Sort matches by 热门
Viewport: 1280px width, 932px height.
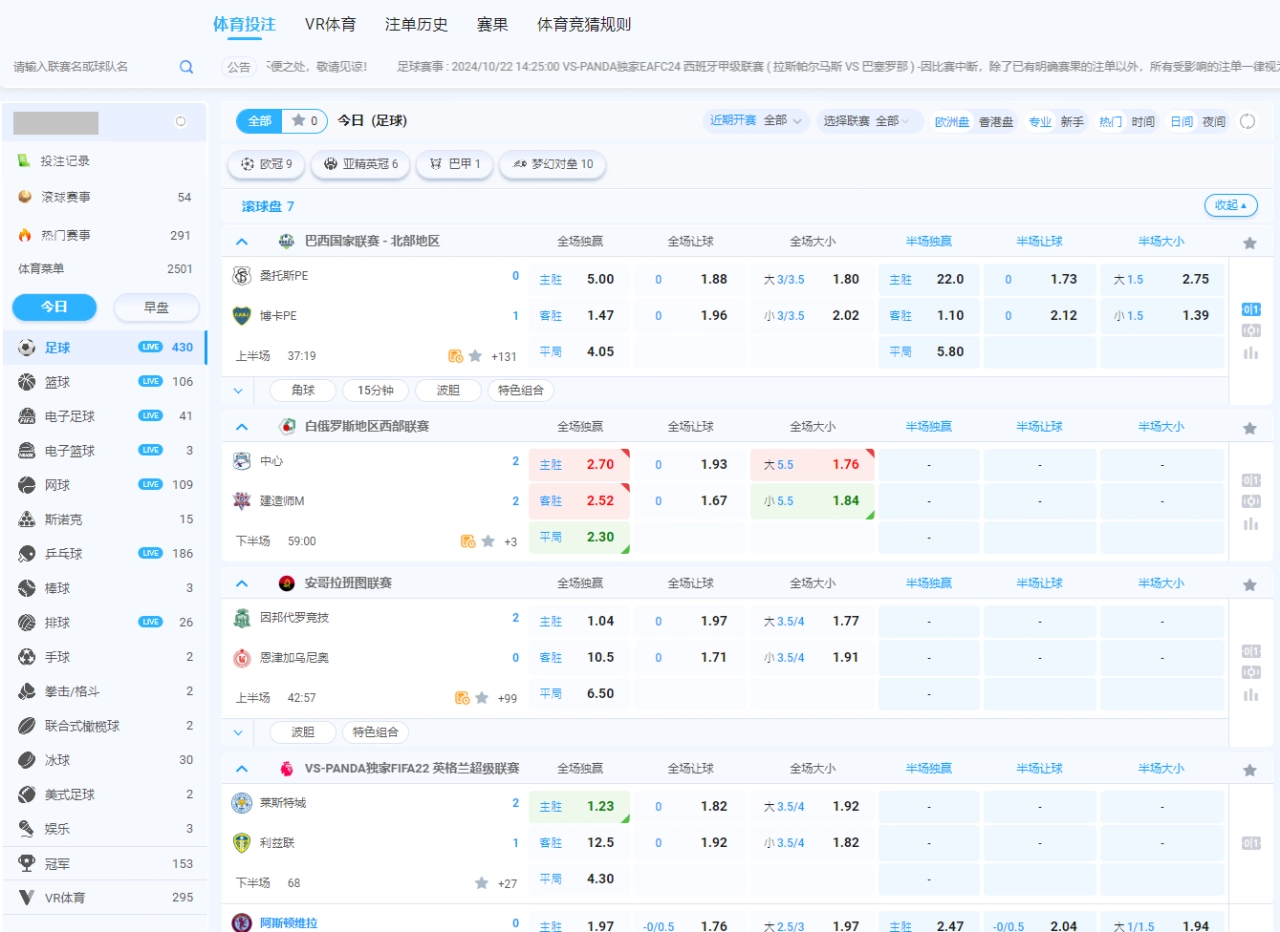(1110, 122)
